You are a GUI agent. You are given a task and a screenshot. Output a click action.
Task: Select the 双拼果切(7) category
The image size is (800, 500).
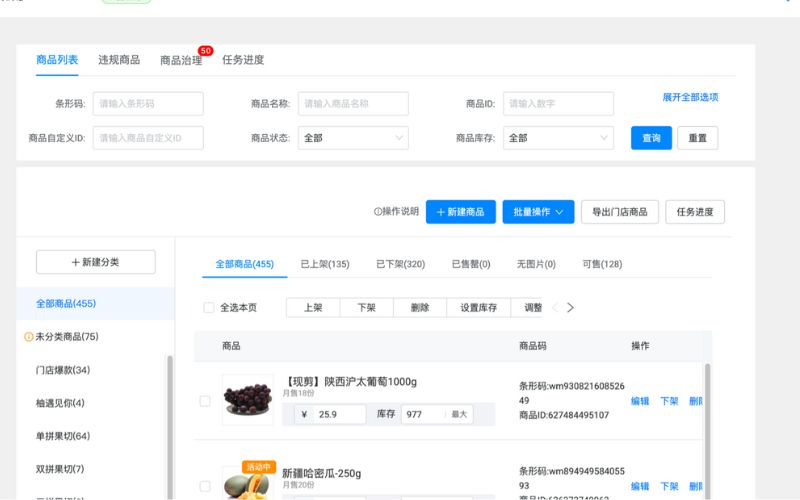[x=60, y=469]
